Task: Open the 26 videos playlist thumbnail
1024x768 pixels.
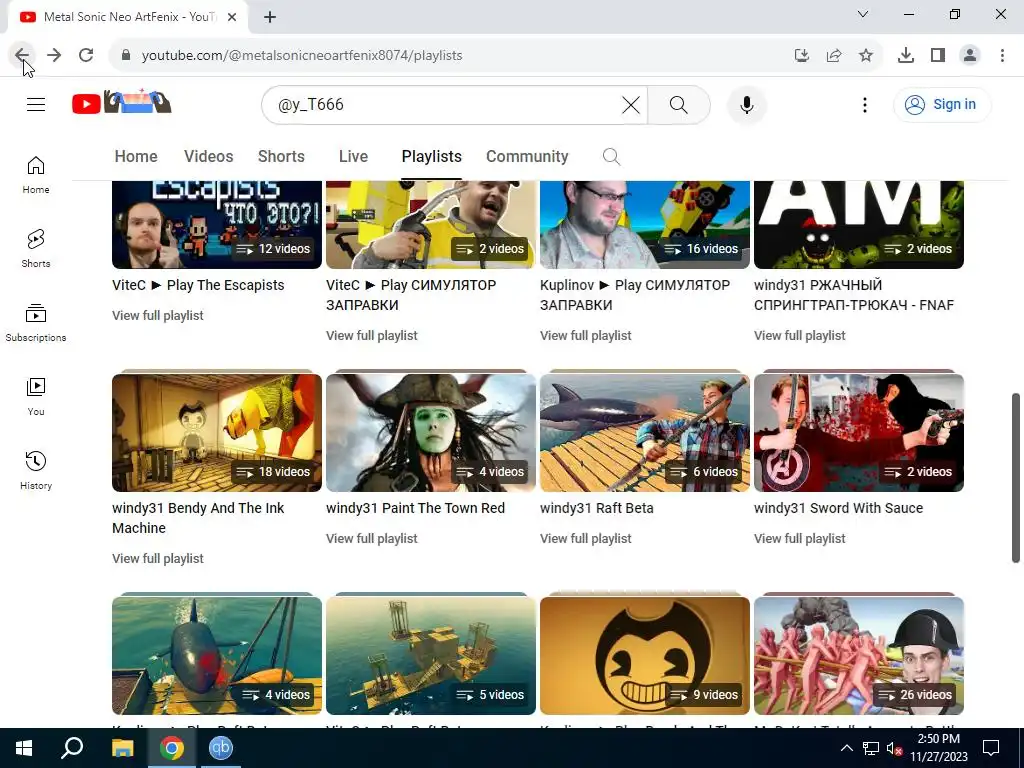Action: (x=859, y=656)
